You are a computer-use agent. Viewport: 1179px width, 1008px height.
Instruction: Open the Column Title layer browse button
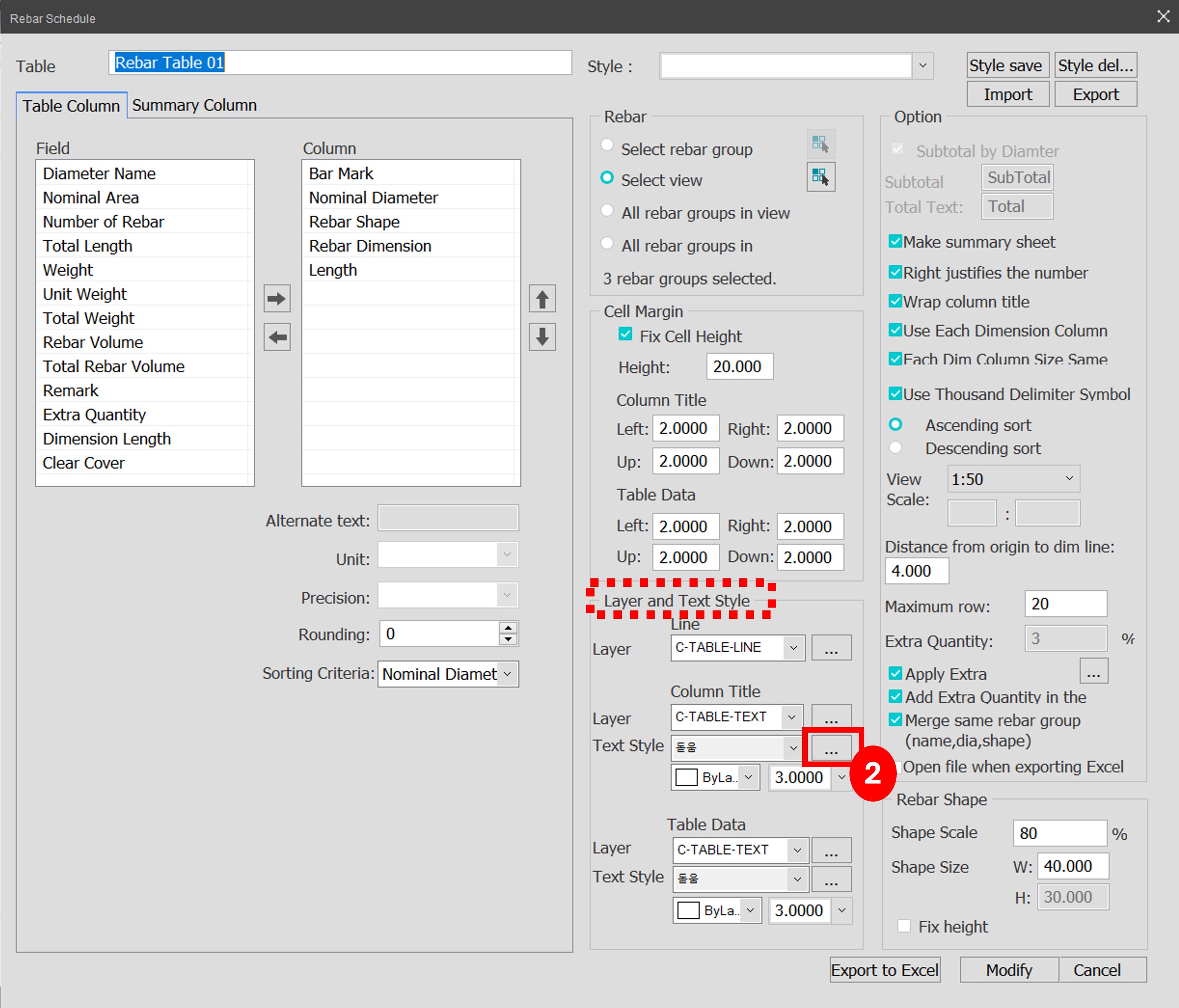[x=831, y=717]
